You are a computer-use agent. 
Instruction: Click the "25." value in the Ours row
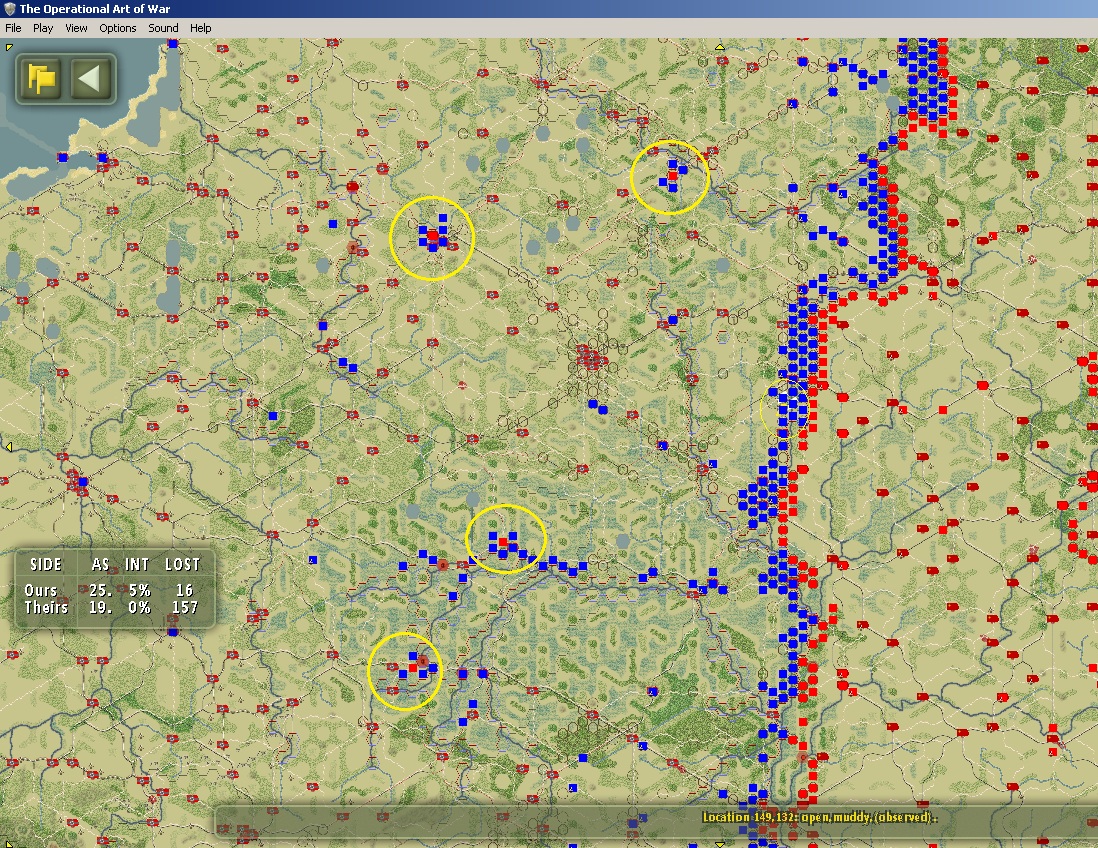(x=101, y=590)
